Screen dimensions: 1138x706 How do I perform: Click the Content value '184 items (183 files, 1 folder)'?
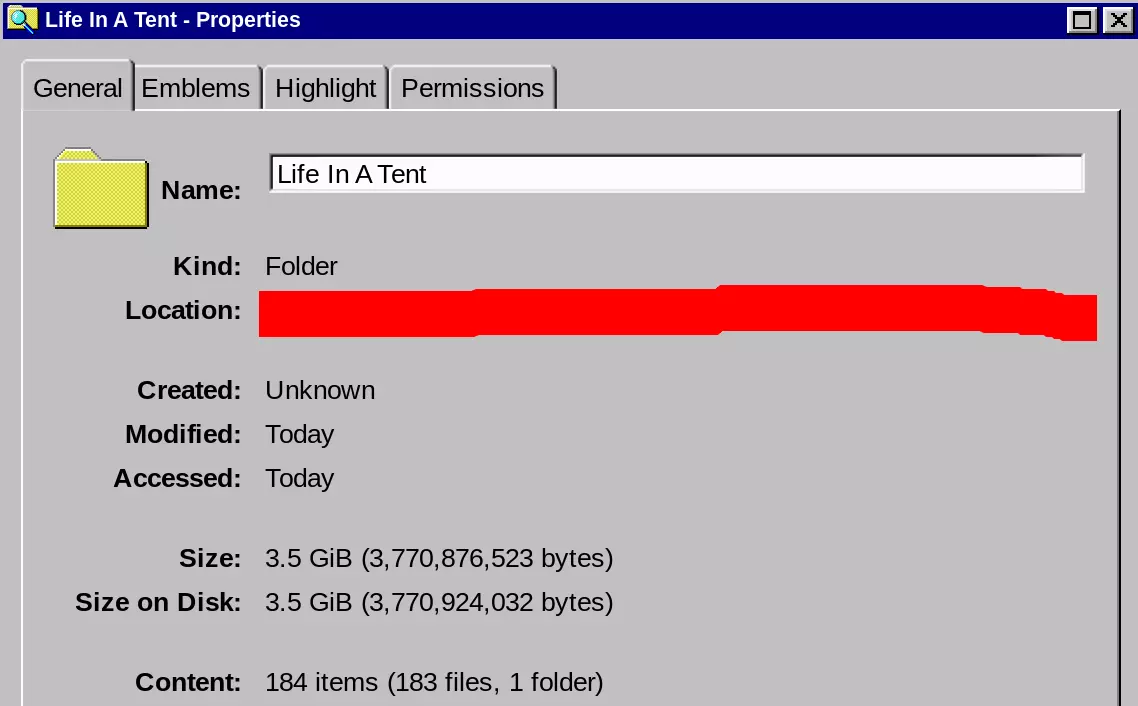coord(434,683)
